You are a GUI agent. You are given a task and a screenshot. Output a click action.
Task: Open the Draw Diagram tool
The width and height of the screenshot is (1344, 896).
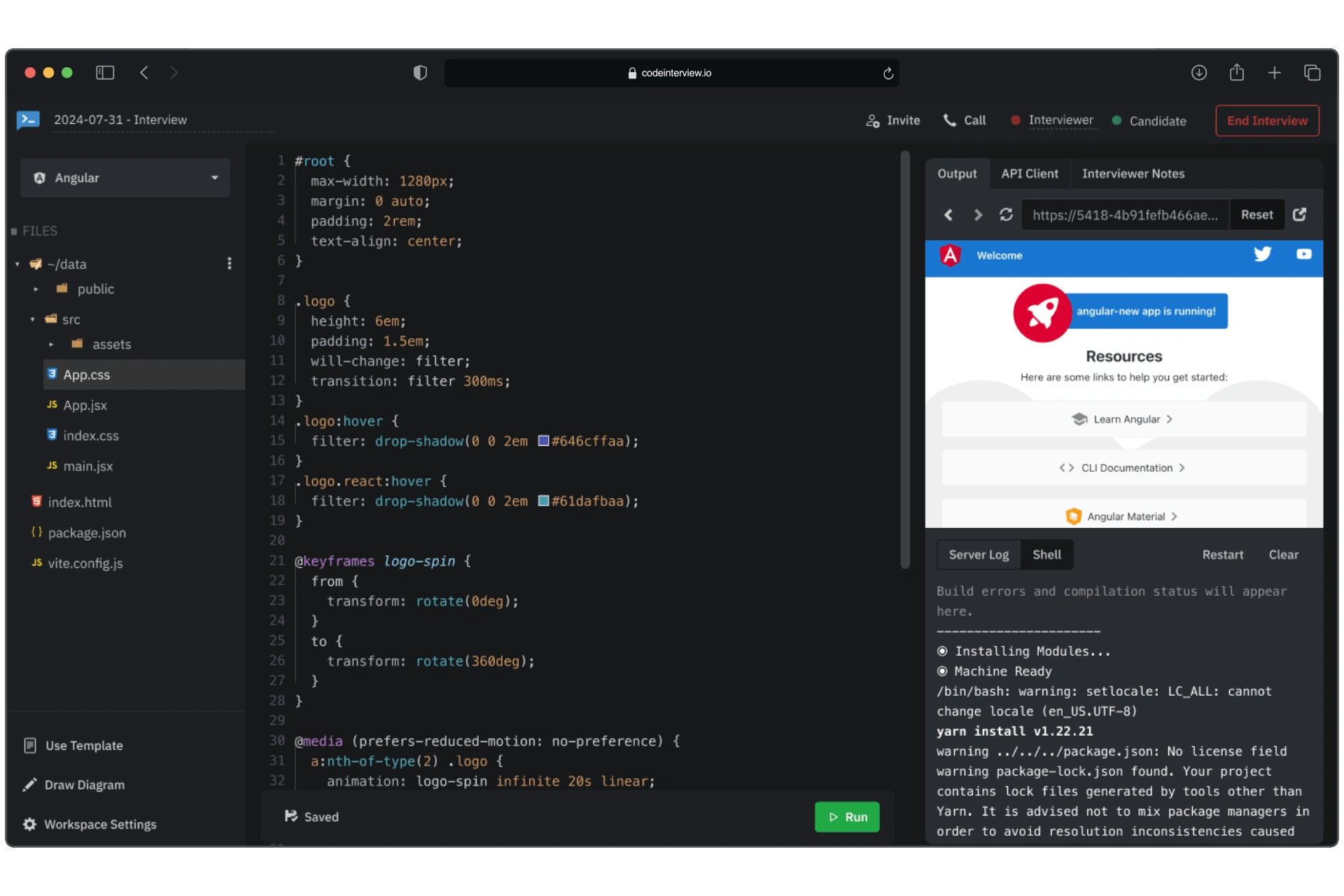click(x=85, y=784)
